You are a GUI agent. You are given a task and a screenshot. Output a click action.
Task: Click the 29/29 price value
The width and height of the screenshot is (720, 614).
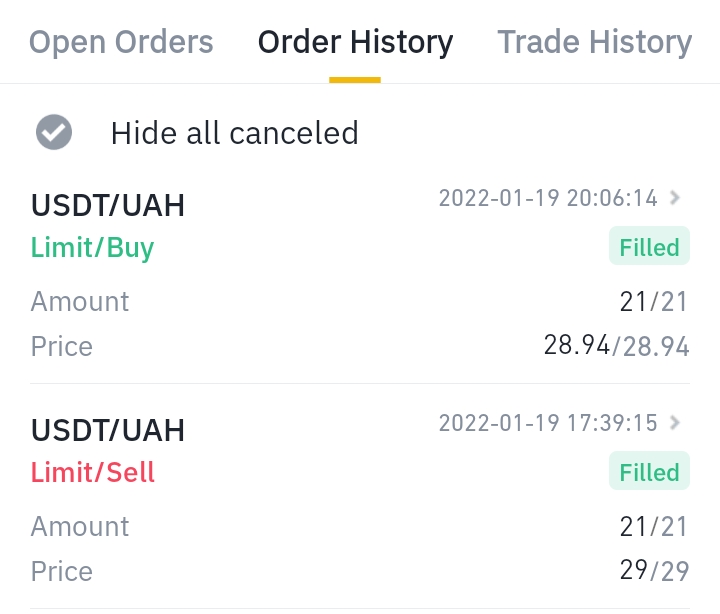pos(654,570)
